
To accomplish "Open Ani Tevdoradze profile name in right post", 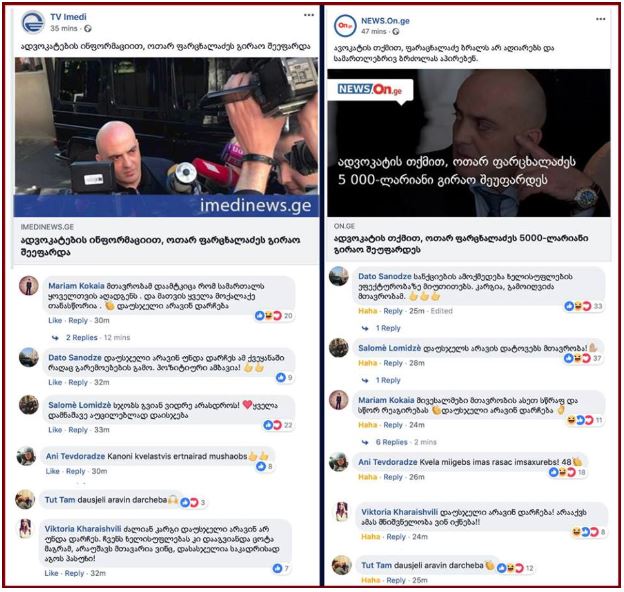I will pos(388,462).
